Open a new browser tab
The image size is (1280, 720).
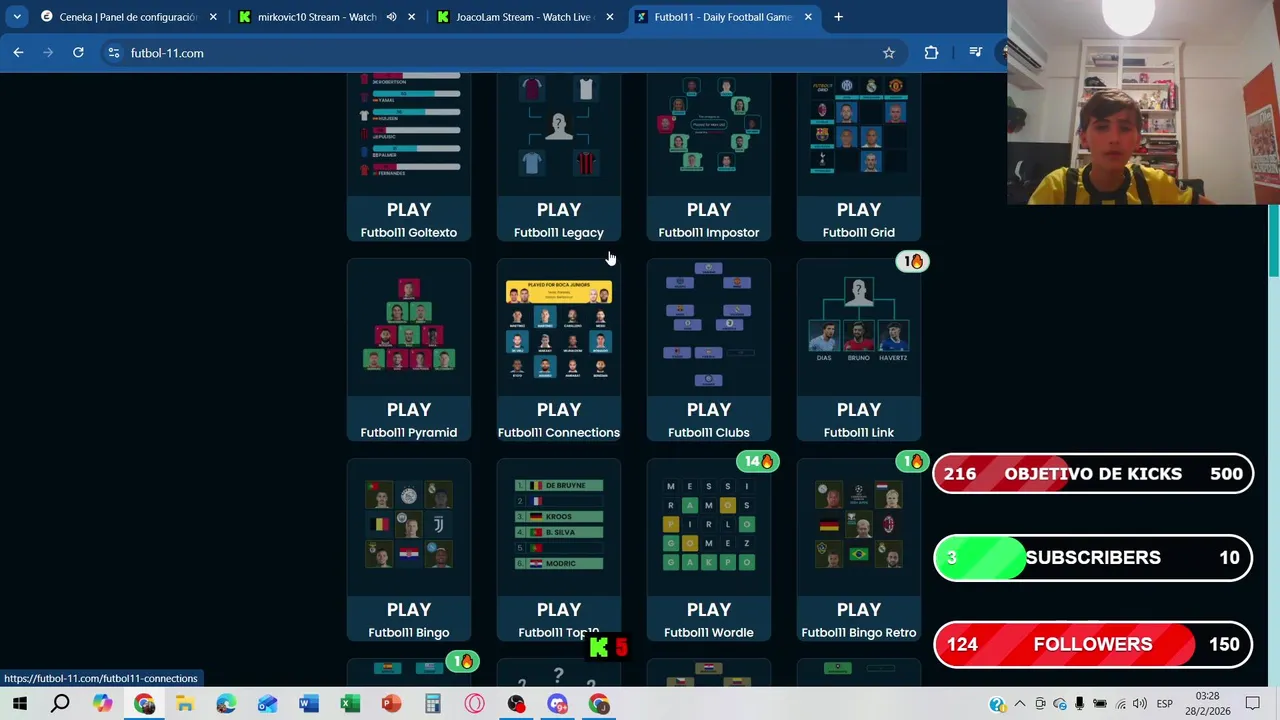click(x=838, y=17)
